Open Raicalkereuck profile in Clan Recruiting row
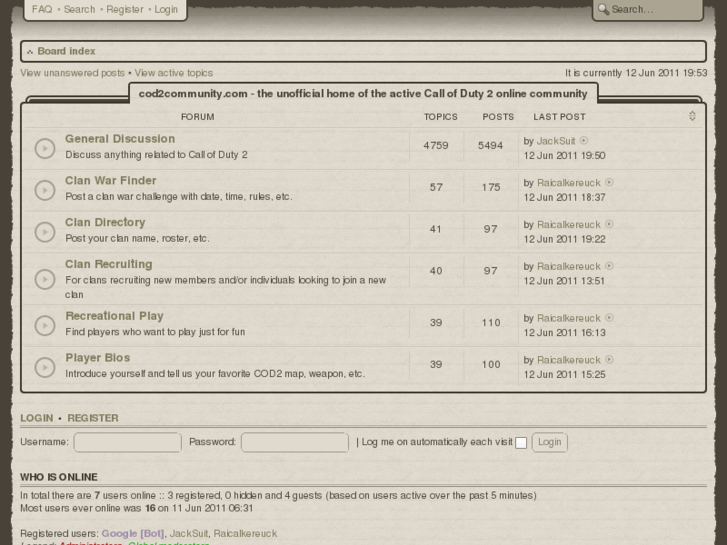 tap(569, 266)
